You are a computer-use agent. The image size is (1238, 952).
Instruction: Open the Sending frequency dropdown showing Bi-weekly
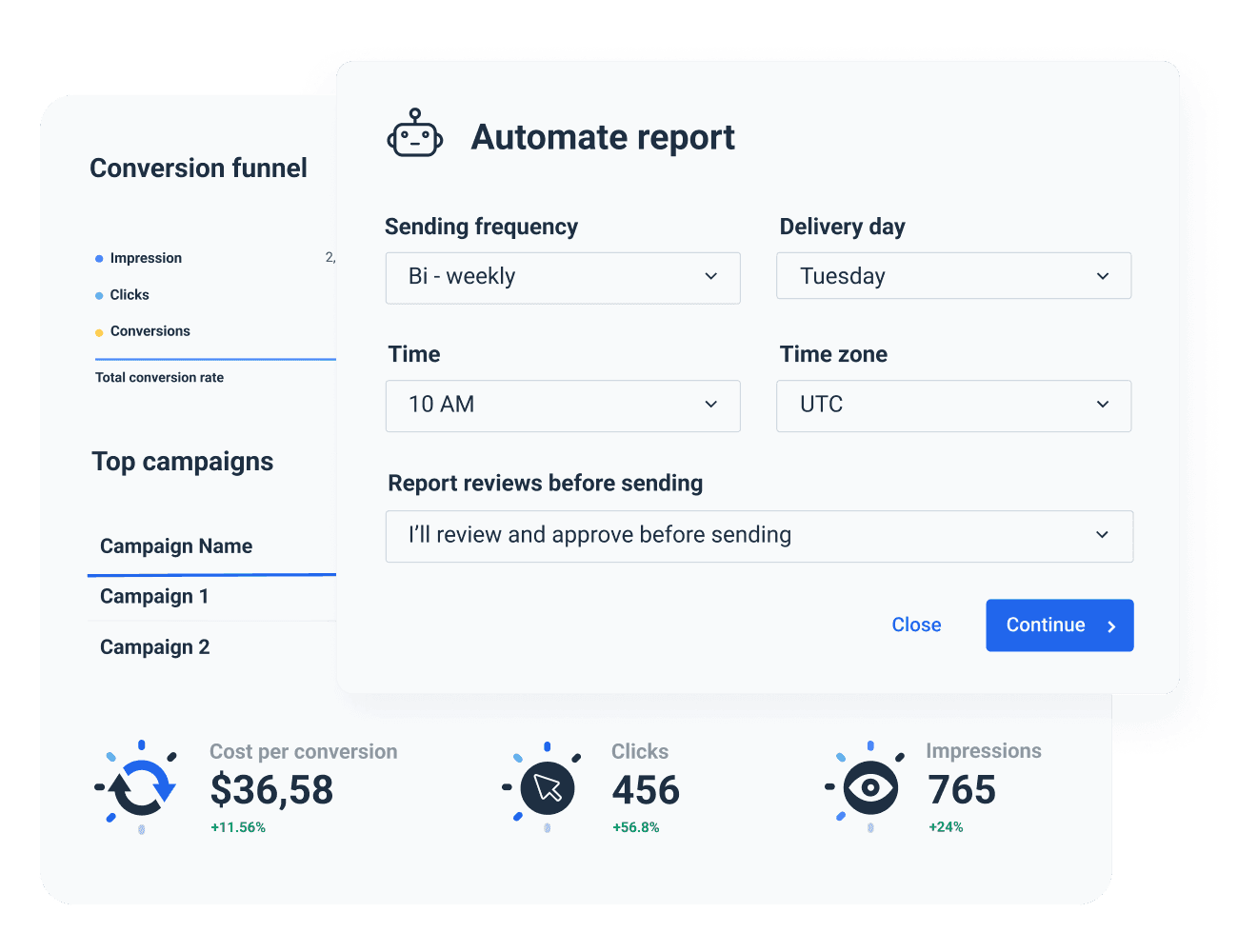click(x=562, y=277)
